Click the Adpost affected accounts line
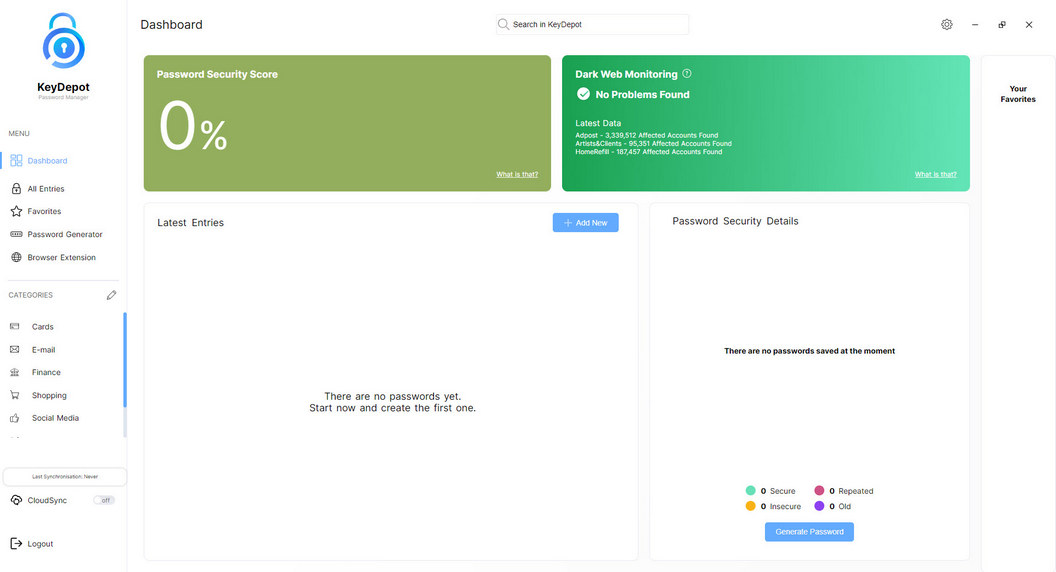This screenshot has height=572, width=1056. coord(647,135)
